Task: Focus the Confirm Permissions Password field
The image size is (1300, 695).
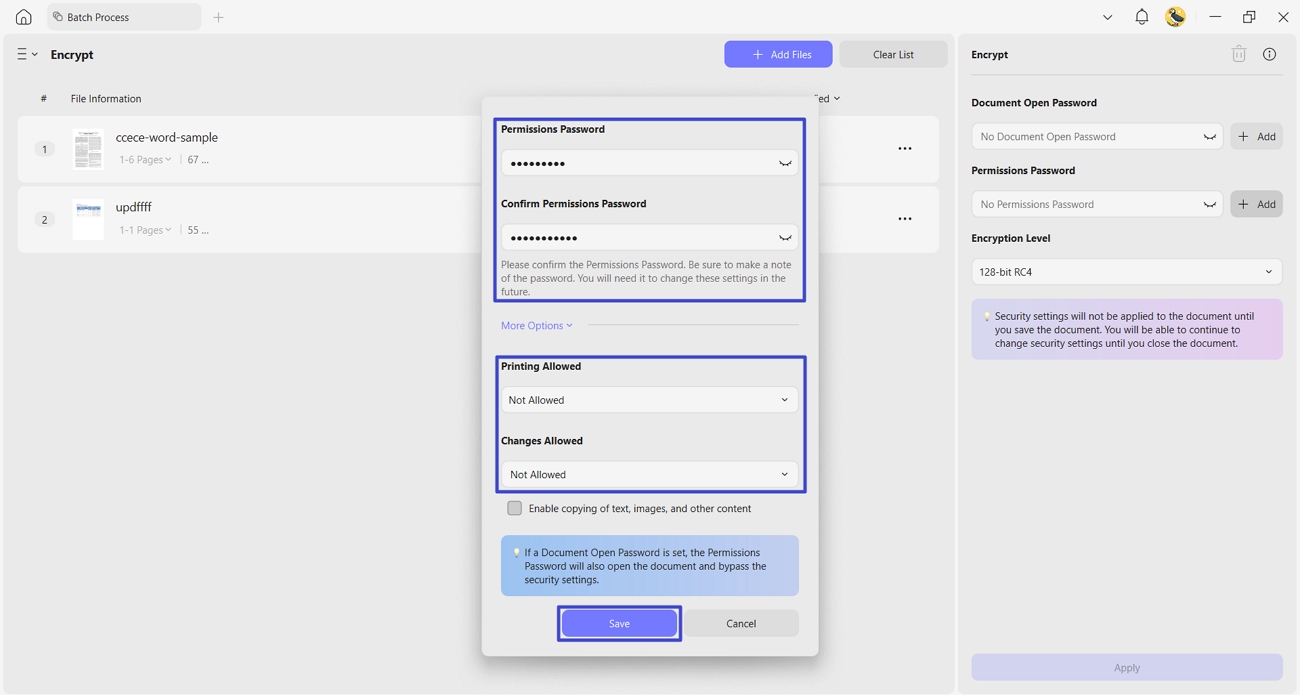Action: pos(650,238)
